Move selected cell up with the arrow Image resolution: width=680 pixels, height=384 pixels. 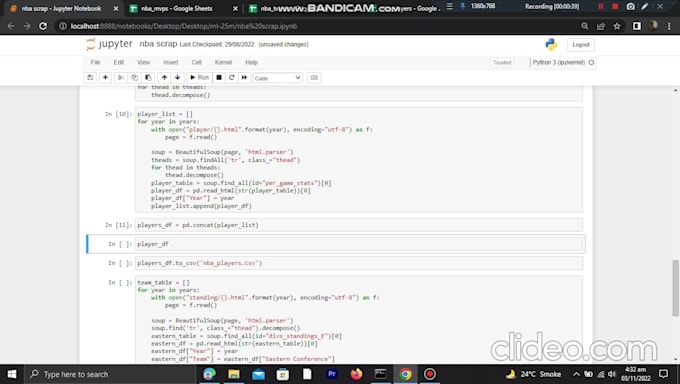tap(164, 78)
